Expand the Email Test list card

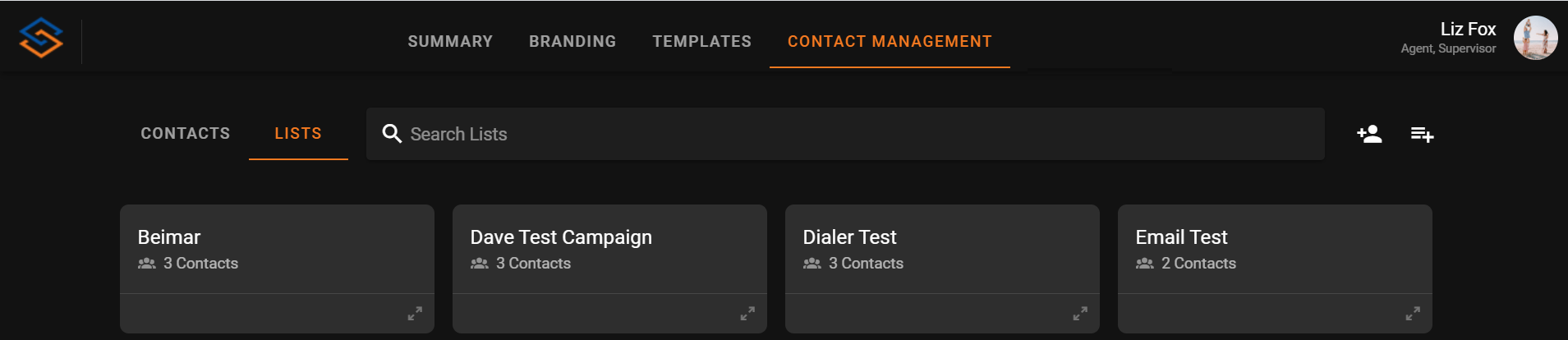[x=1413, y=314]
